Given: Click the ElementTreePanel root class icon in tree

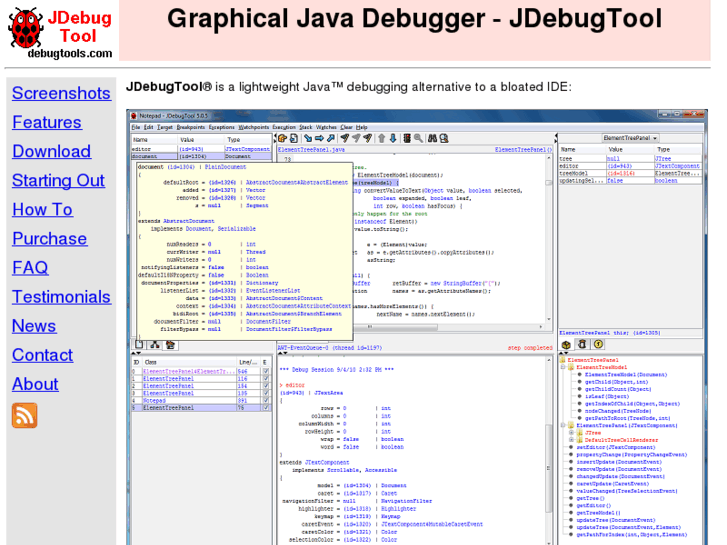Looking at the screenshot, I should [x=563, y=360].
